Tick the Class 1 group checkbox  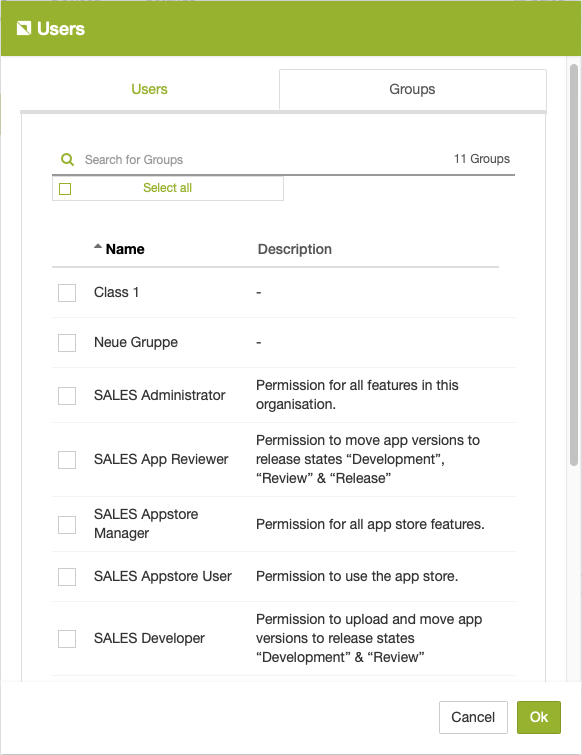click(x=67, y=293)
